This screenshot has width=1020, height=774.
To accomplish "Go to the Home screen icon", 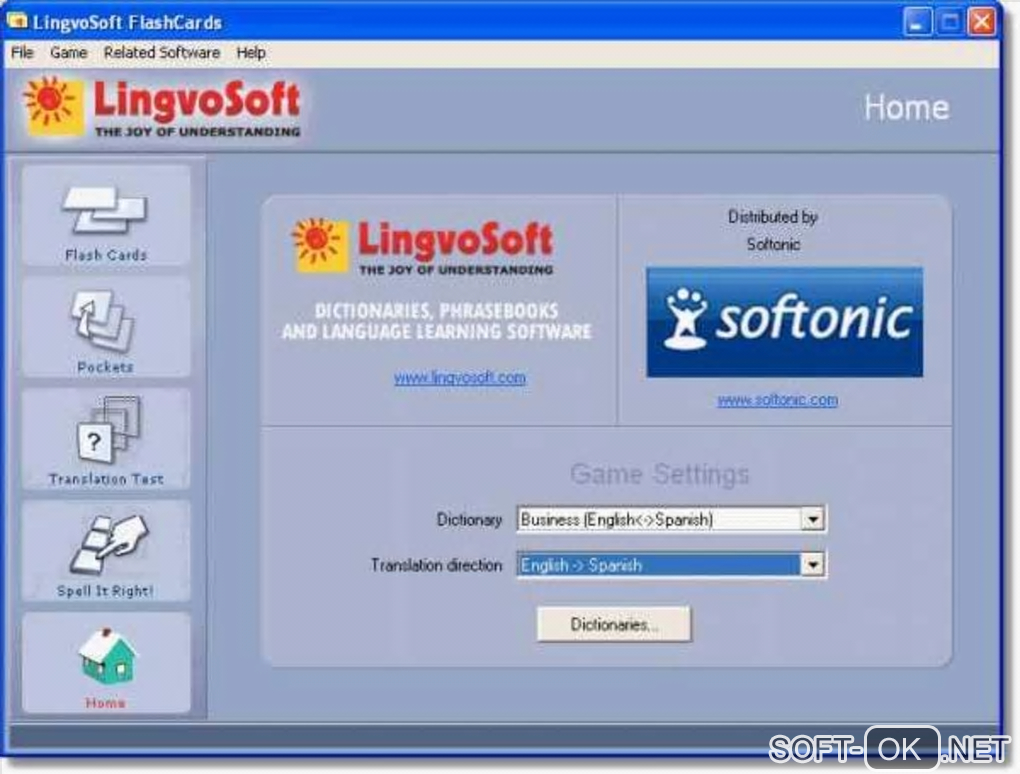I will click(x=106, y=663).
